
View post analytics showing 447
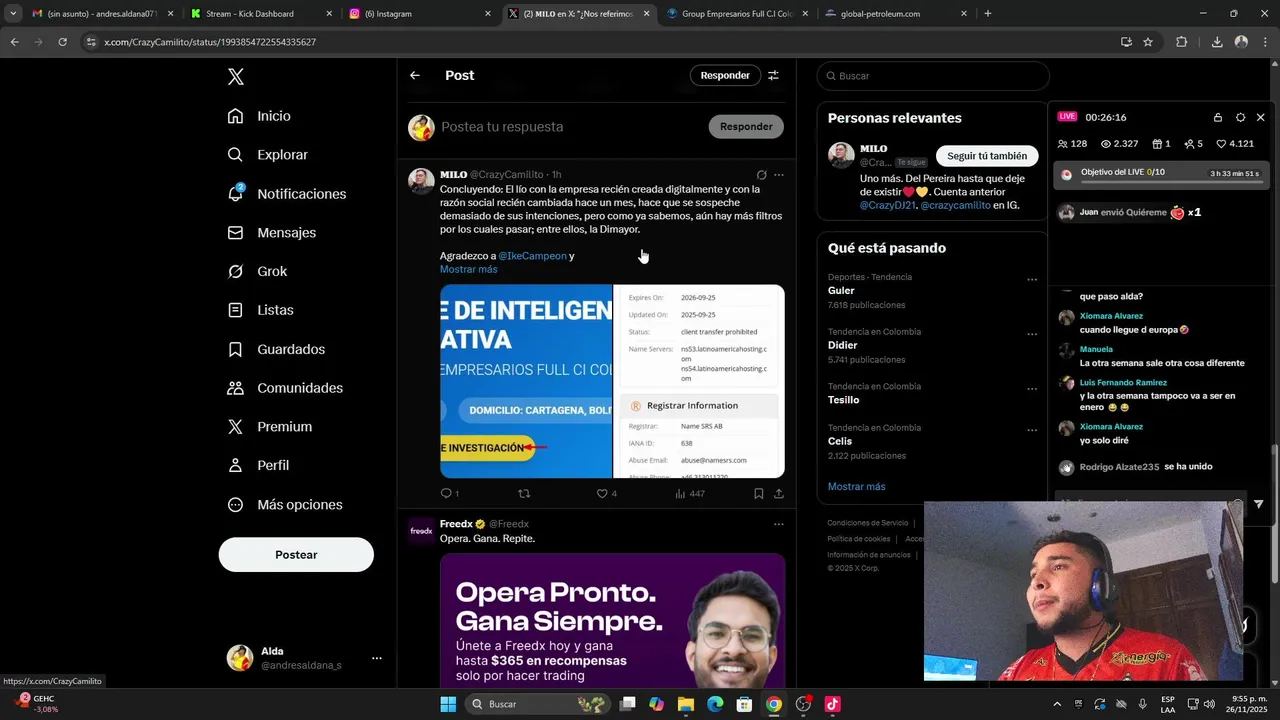click(x=690, y=493)
